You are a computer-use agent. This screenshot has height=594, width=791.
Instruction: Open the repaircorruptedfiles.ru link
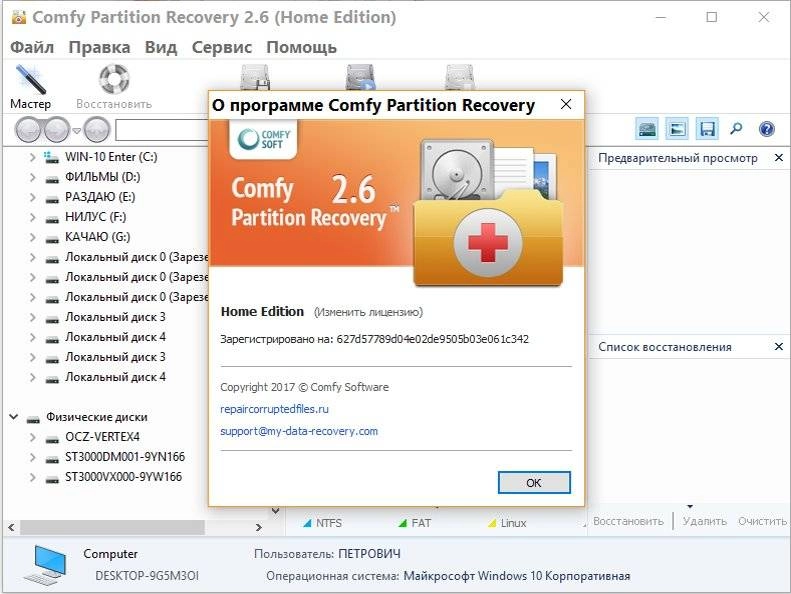pos(274,409)
